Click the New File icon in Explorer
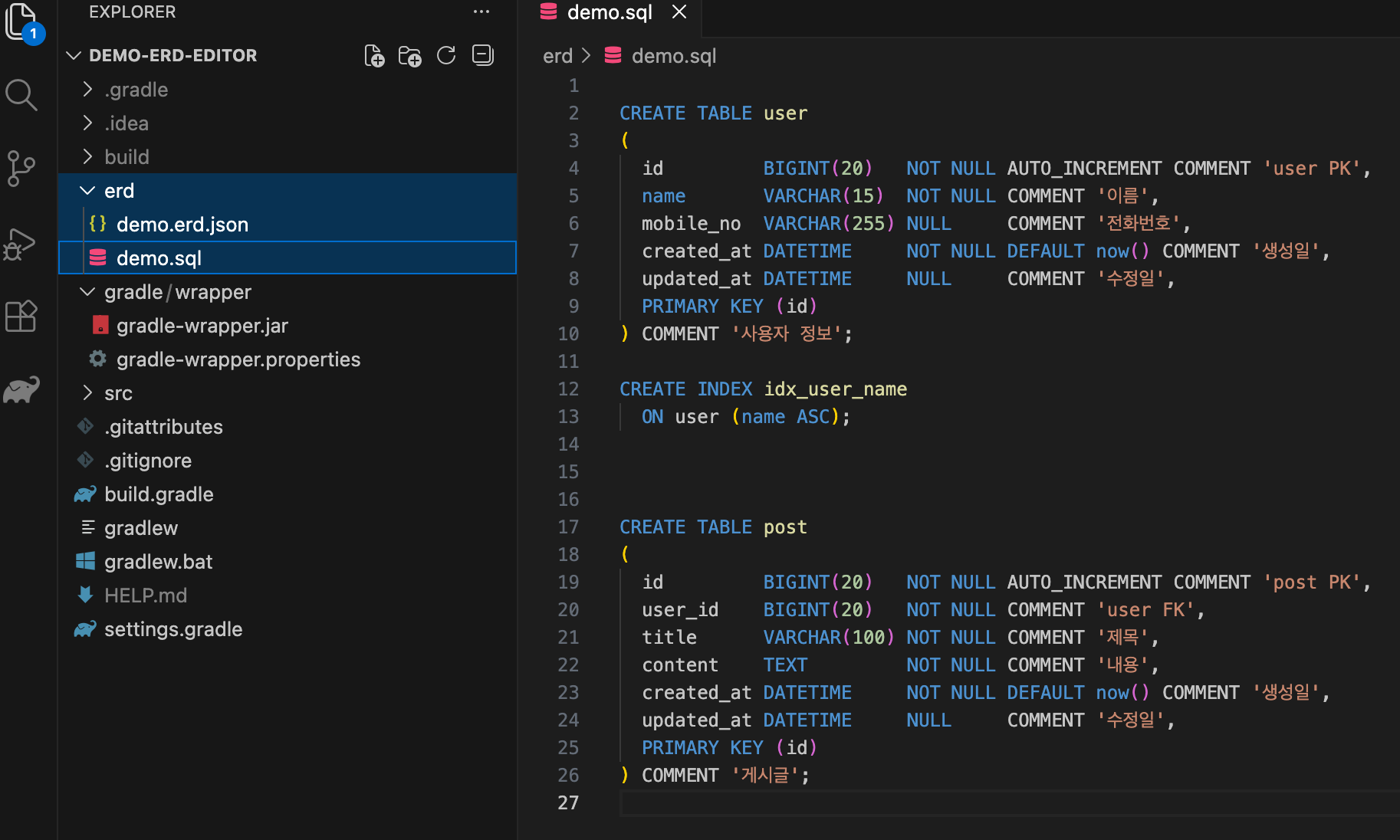 coord(374,56)
